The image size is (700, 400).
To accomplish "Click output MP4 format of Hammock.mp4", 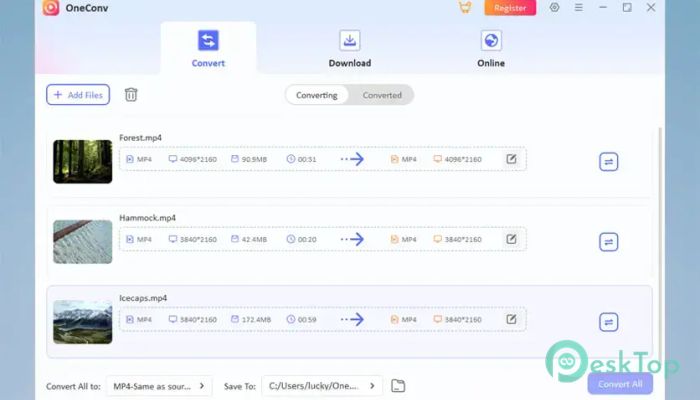I will pos(404,239).
